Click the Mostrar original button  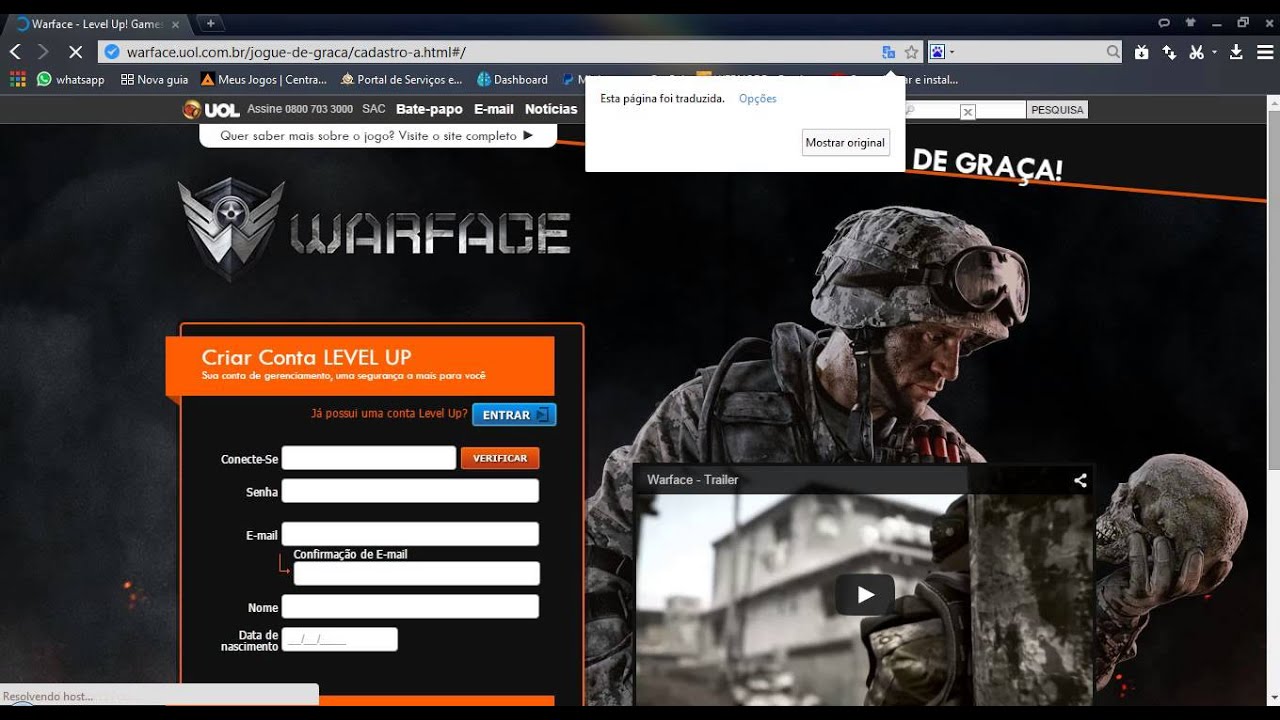845,142
